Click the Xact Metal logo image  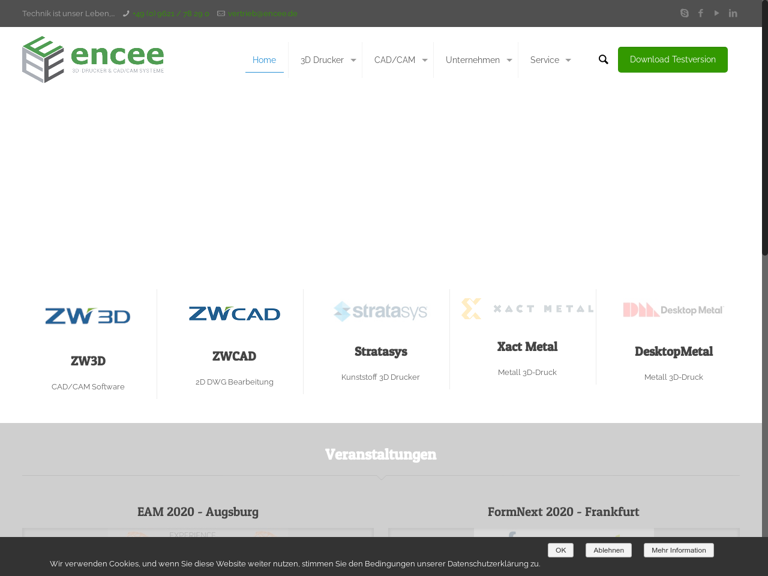coord(527,309)
